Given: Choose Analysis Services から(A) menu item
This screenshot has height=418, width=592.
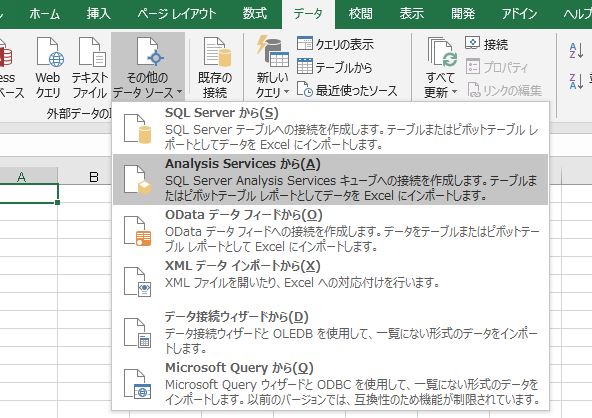Looking at the screenshot, I should pos(330,179).
